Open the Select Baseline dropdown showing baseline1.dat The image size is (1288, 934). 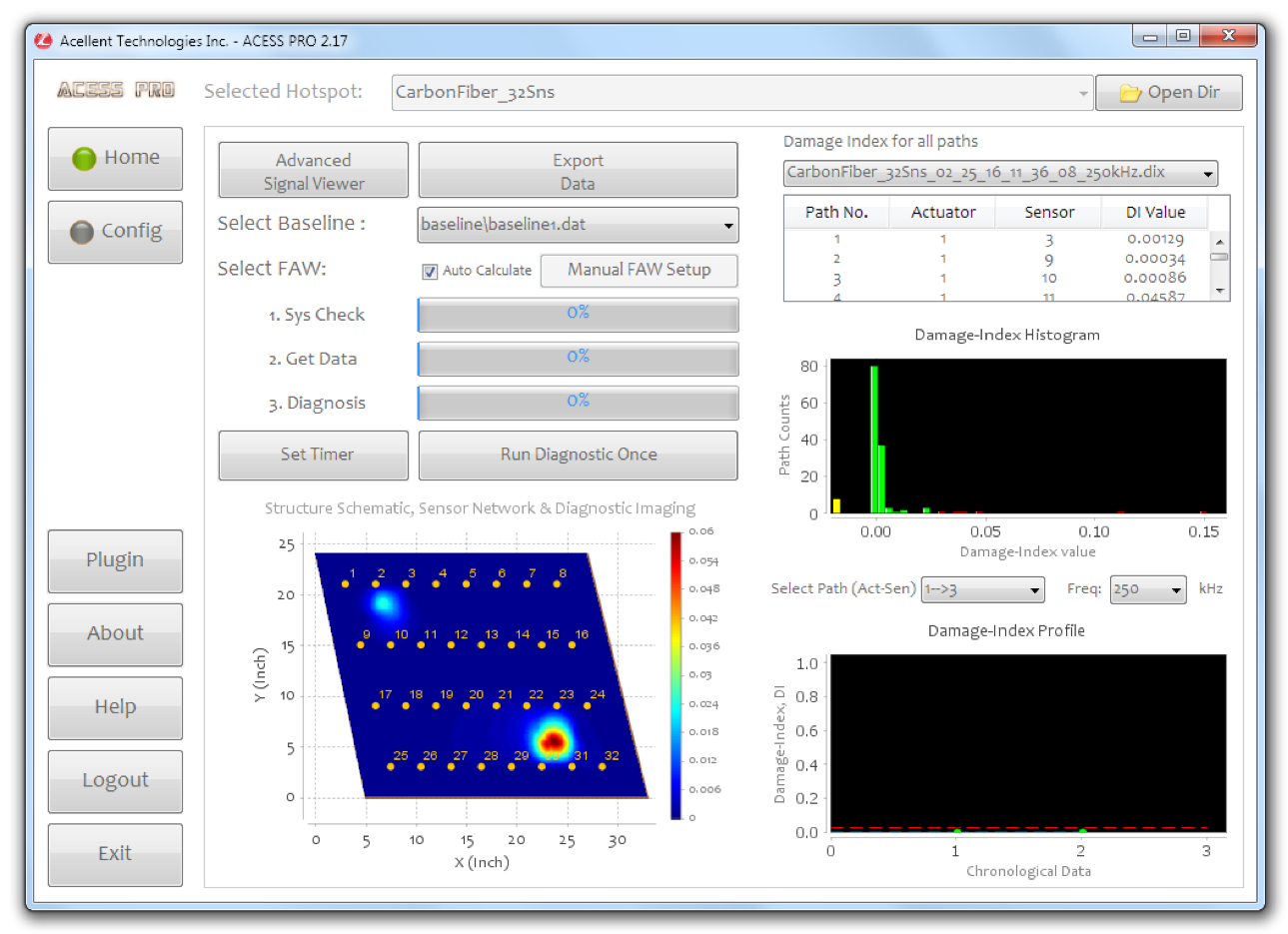click(728, 225)
